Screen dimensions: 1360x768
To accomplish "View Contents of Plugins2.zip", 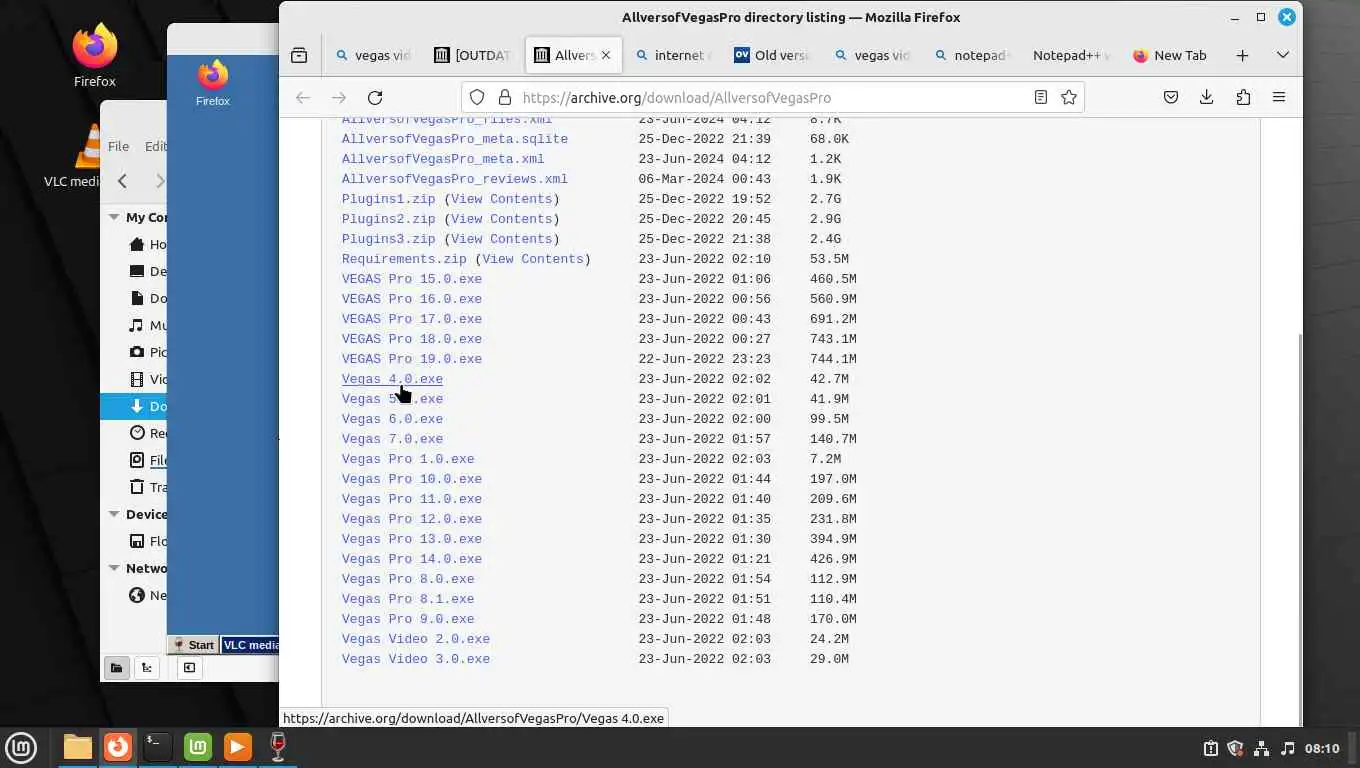I will 502,219.
